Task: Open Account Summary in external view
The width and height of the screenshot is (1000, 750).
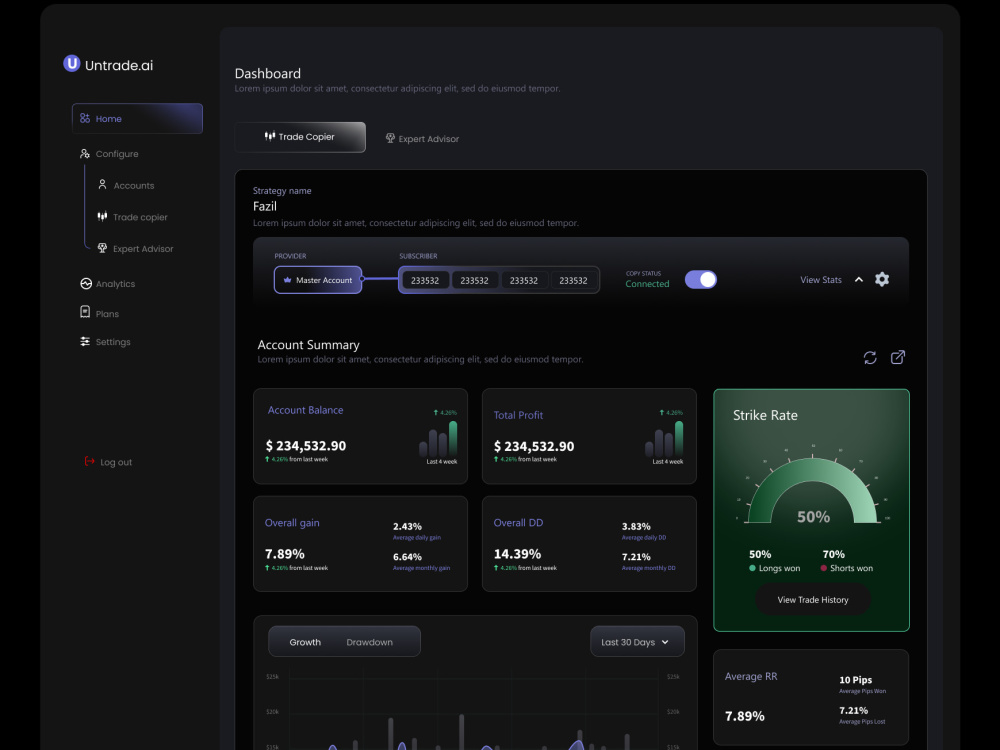Action: [897, 357]
